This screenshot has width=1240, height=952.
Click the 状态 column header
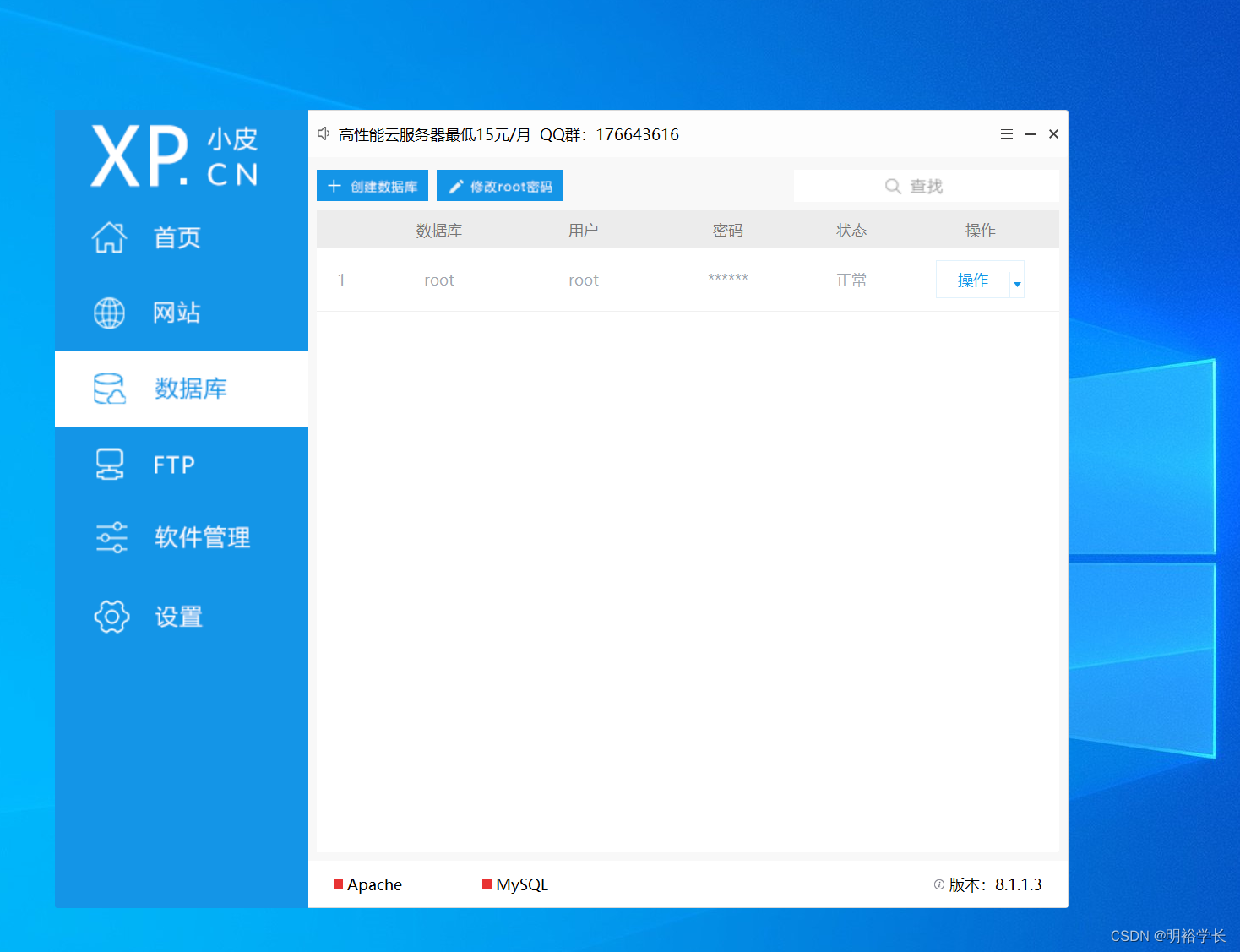click(851, 230)
